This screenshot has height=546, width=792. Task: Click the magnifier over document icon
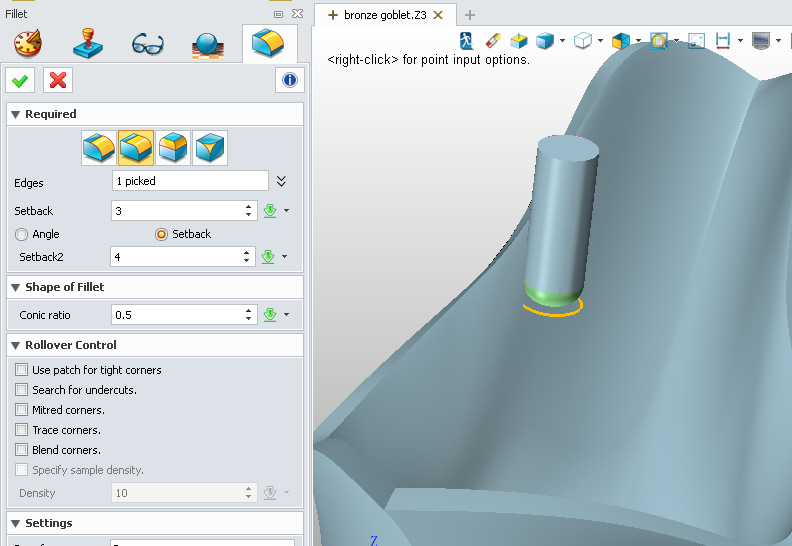point(659,40)
